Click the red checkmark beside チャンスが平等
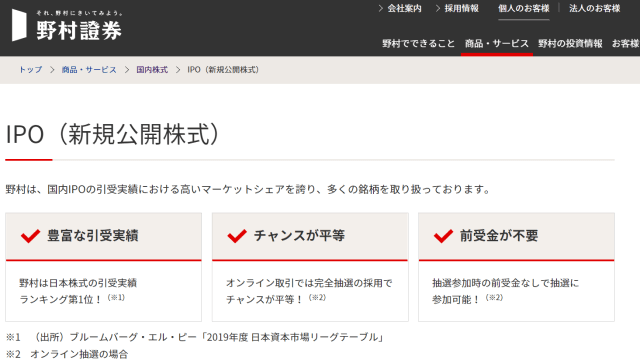 (x=237, y=236)
